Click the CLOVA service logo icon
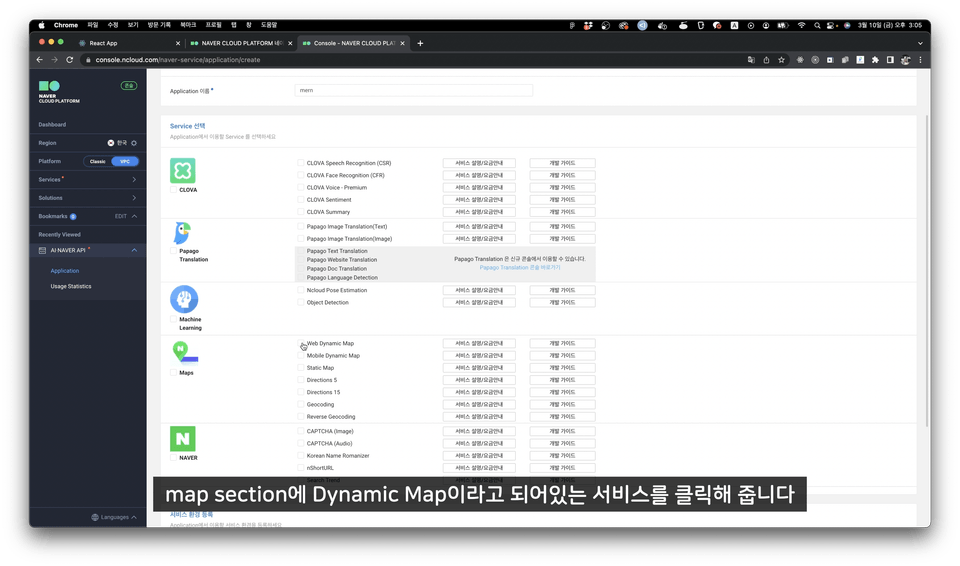The width and height of the screenshot is (960, 566). (182, 170)
